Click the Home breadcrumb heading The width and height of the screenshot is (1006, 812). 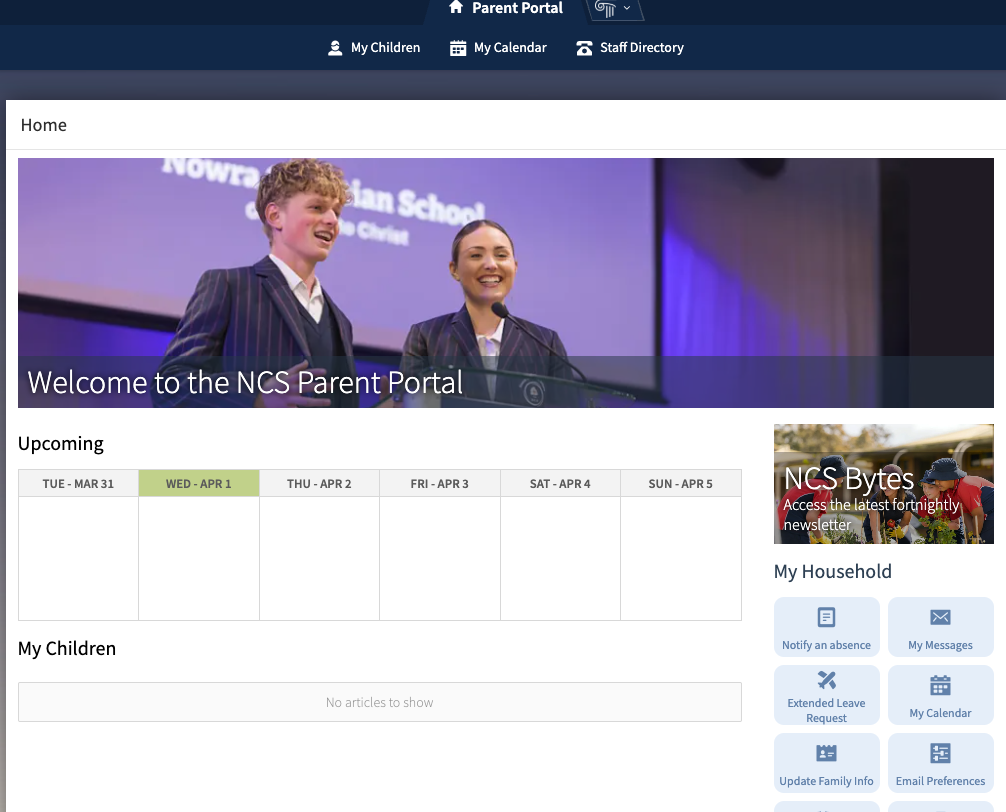(44, 125)
